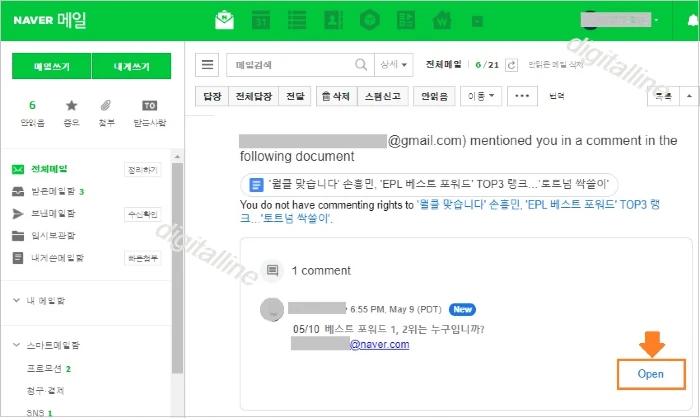Click sidebar scrollbar up arrow
Viewport: 700px width, 418px height.
(x=177, y=156)
